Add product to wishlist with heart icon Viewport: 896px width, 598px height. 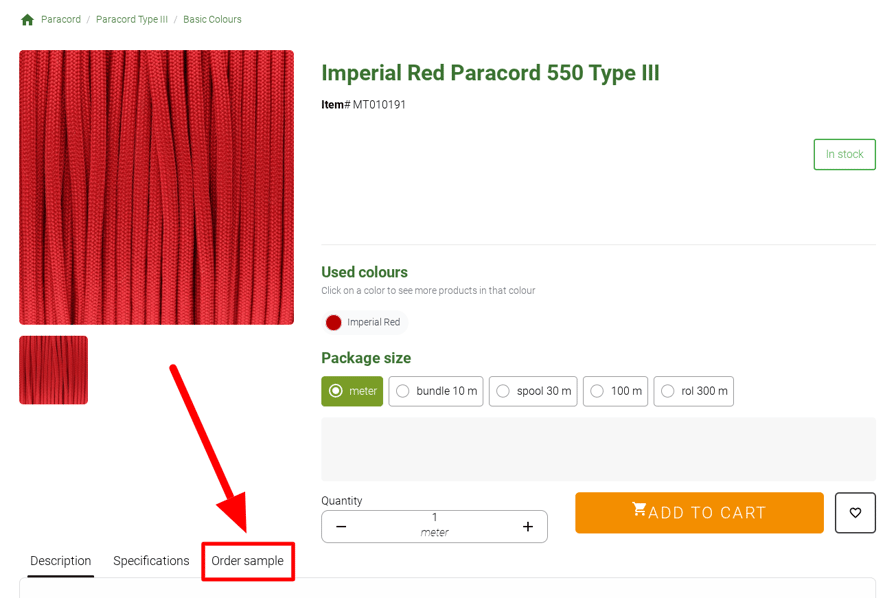pos(855,513)
